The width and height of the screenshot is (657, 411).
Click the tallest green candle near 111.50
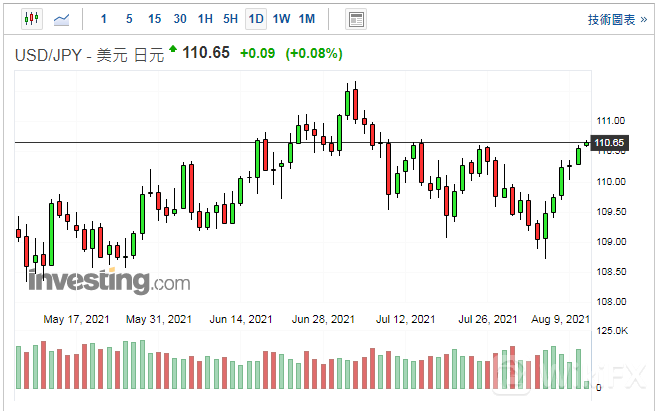click(347, 104)
